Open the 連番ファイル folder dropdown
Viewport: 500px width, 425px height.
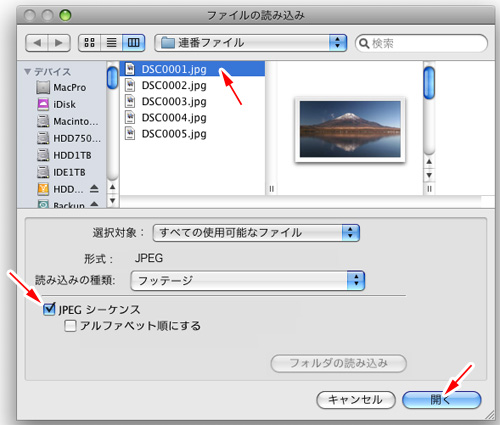251,43
